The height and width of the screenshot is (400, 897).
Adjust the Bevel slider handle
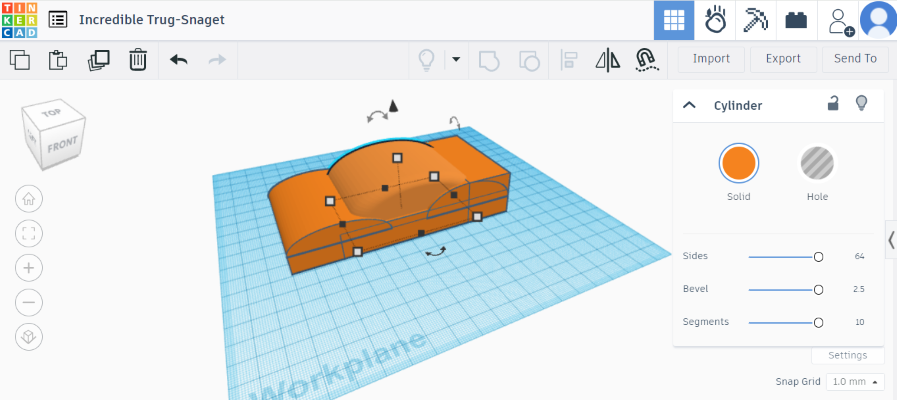pyautogui.click(x=818, y=290)
